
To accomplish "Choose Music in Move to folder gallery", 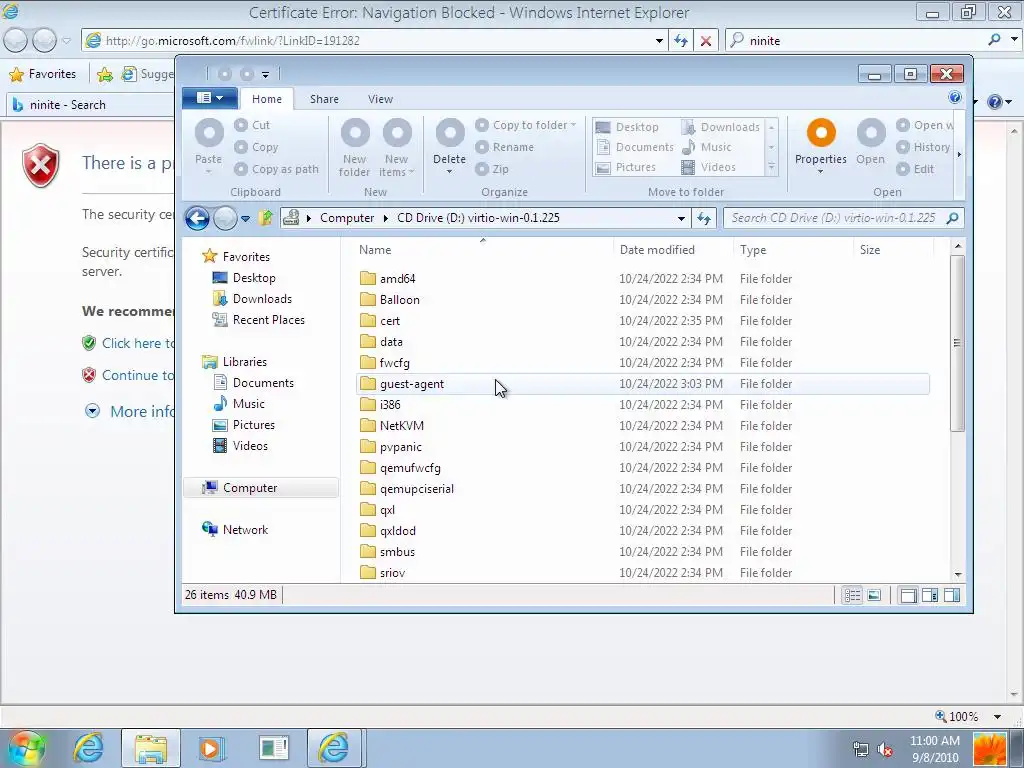I will [x=707, y=147].
